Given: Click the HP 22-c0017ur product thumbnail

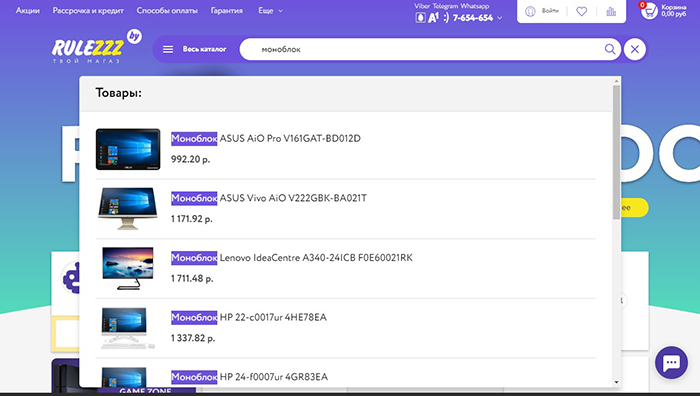Looking at the screenshot, I should pyautogui.click(x=128, y=328).
